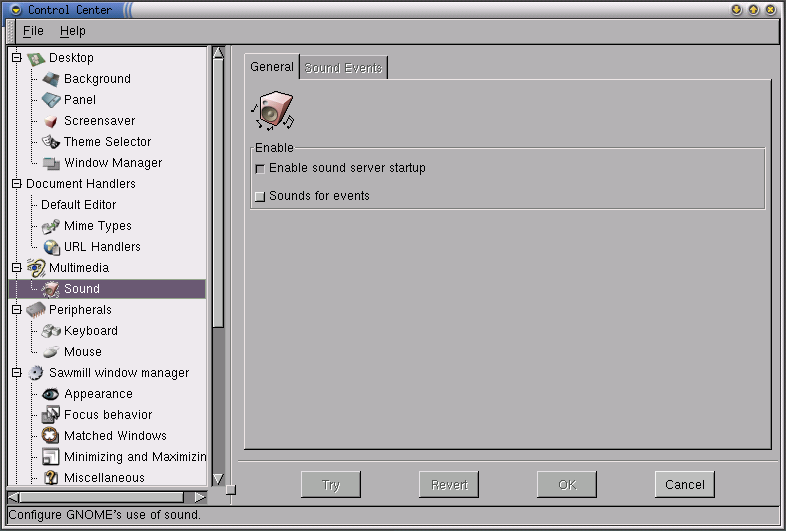Viewport: 786px width, 531px height.
Task: Open the Mime Types icon
Action: pos(51,226)
